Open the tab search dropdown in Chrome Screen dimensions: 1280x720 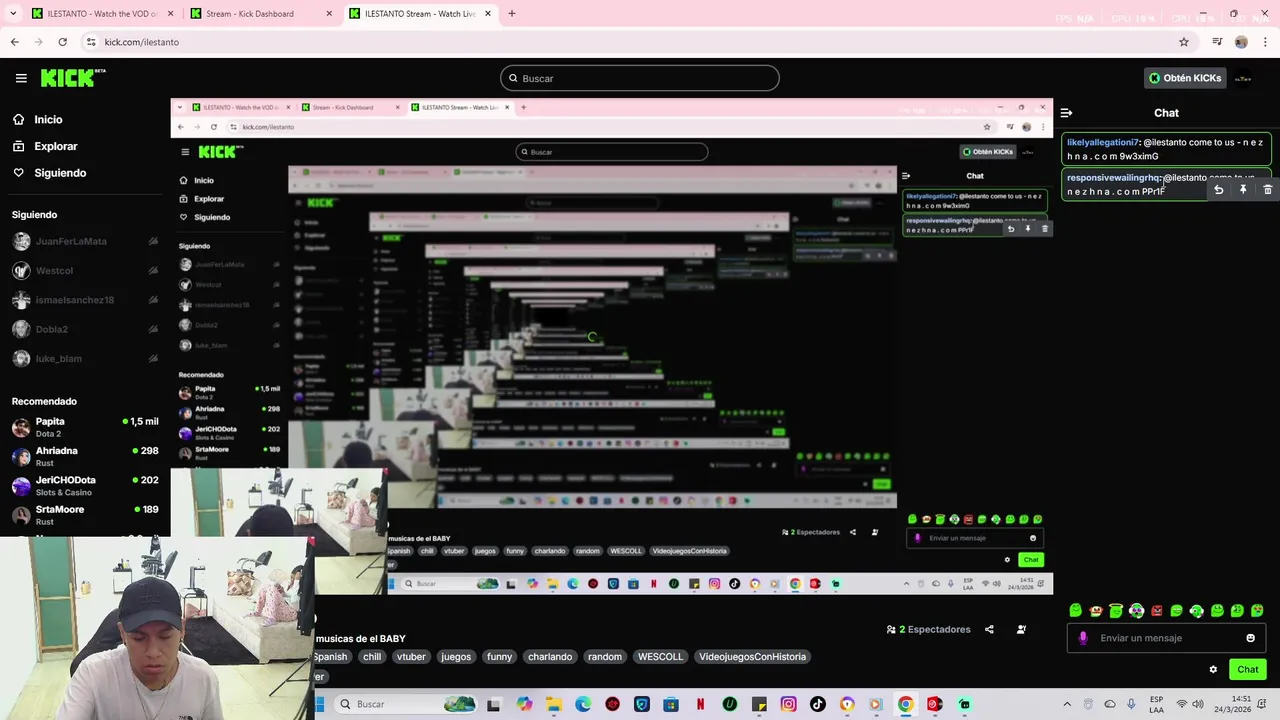13,14
